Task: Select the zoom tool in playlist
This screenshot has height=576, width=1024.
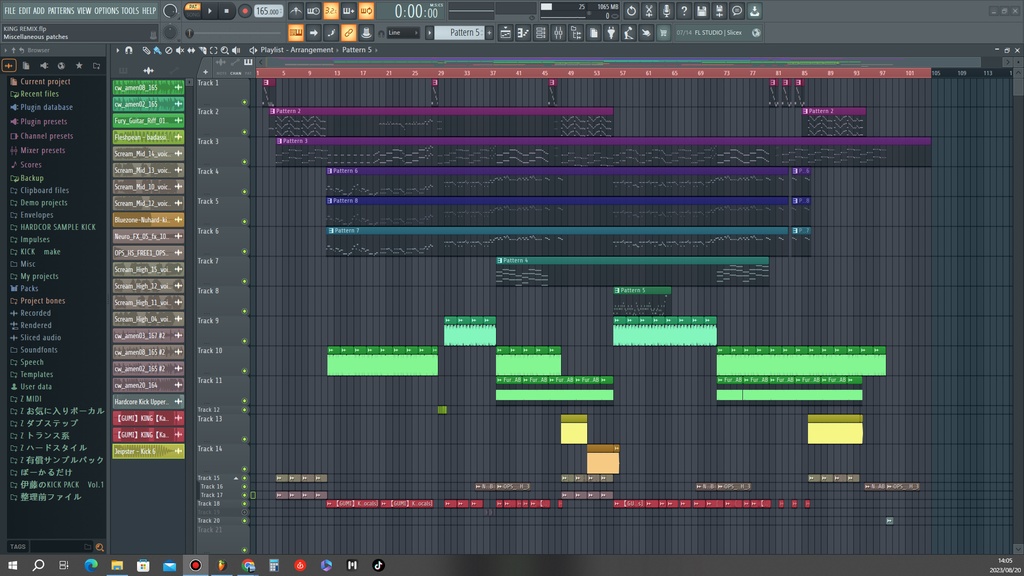Action: pos(225,50)
